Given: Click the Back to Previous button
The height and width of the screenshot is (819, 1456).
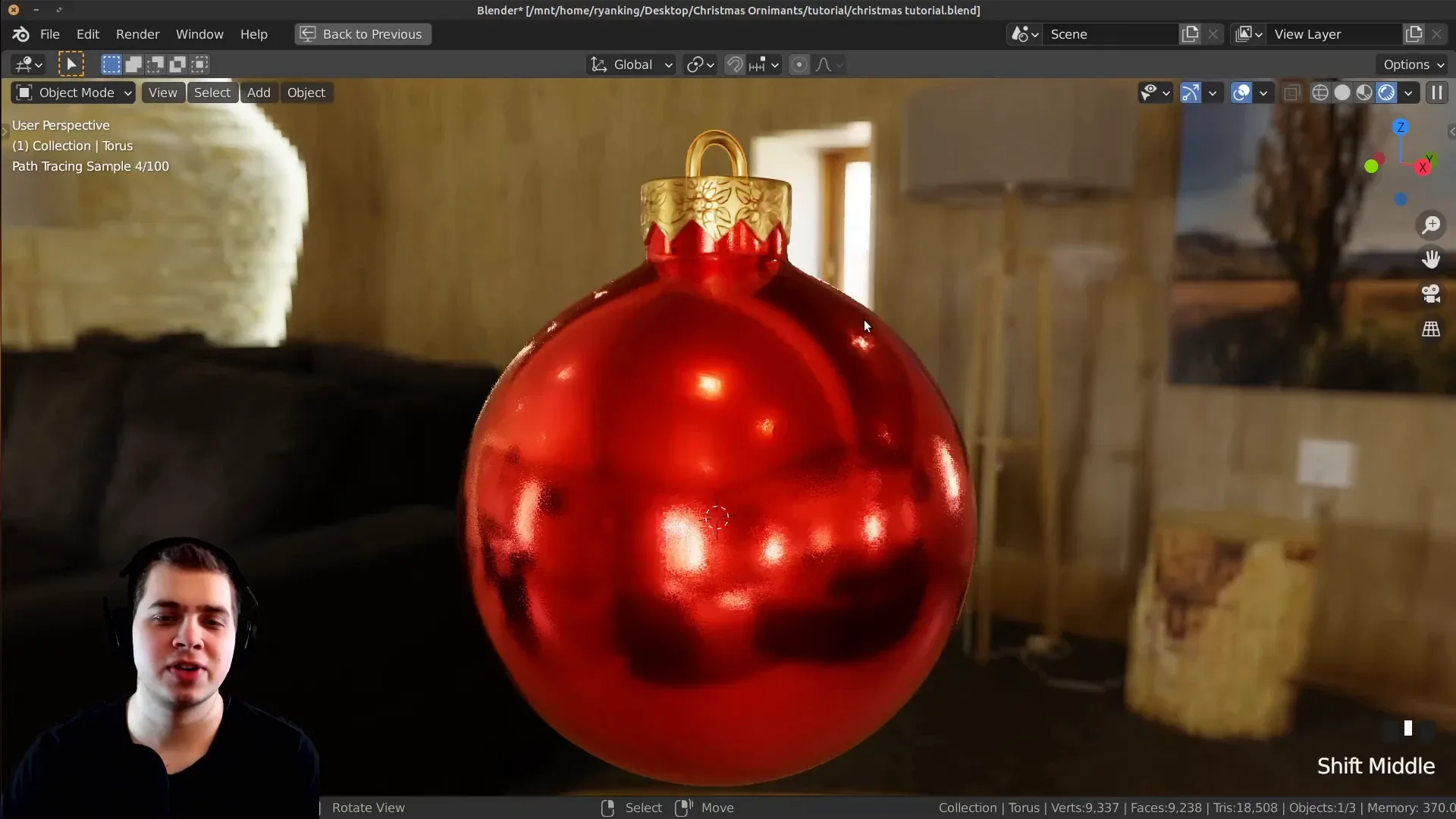Looking at the screenshot, I should point(363,34).
